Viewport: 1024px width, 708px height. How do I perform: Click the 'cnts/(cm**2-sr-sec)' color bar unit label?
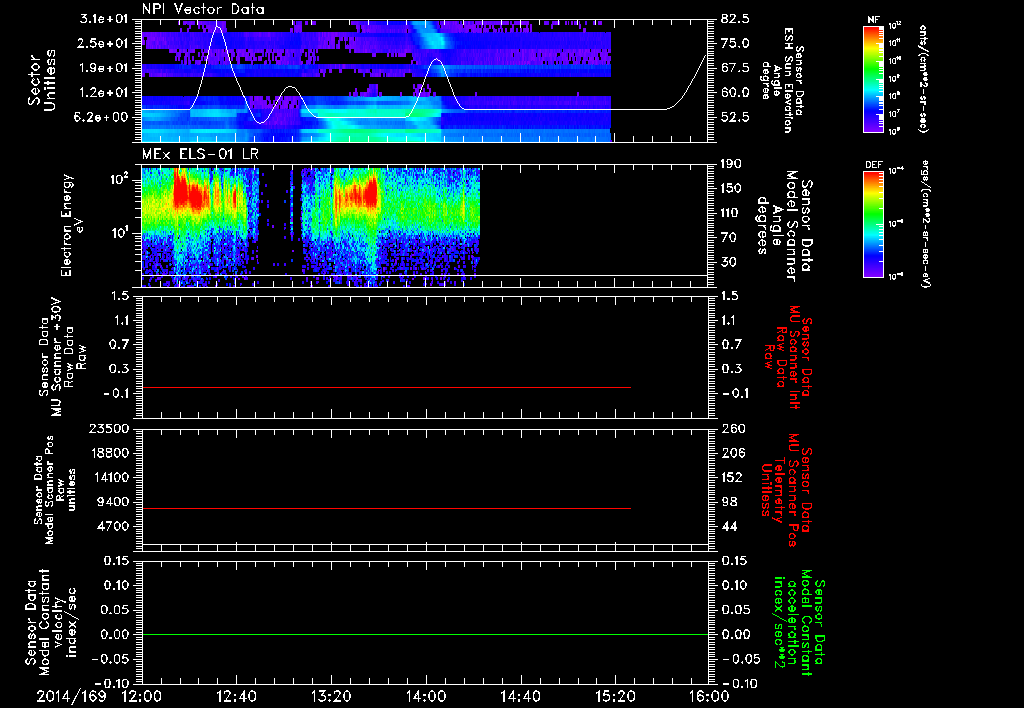(x=923, y=78)
